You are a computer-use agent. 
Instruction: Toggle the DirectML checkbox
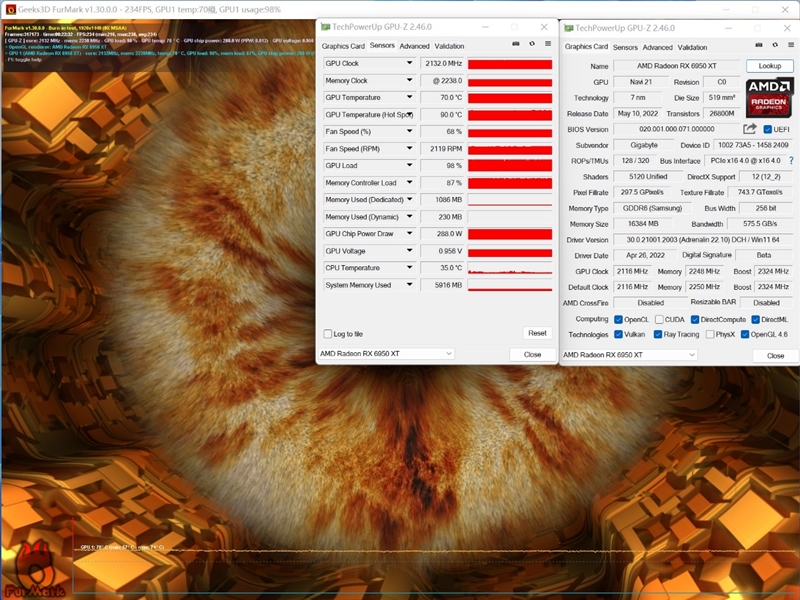click(756, 319)
